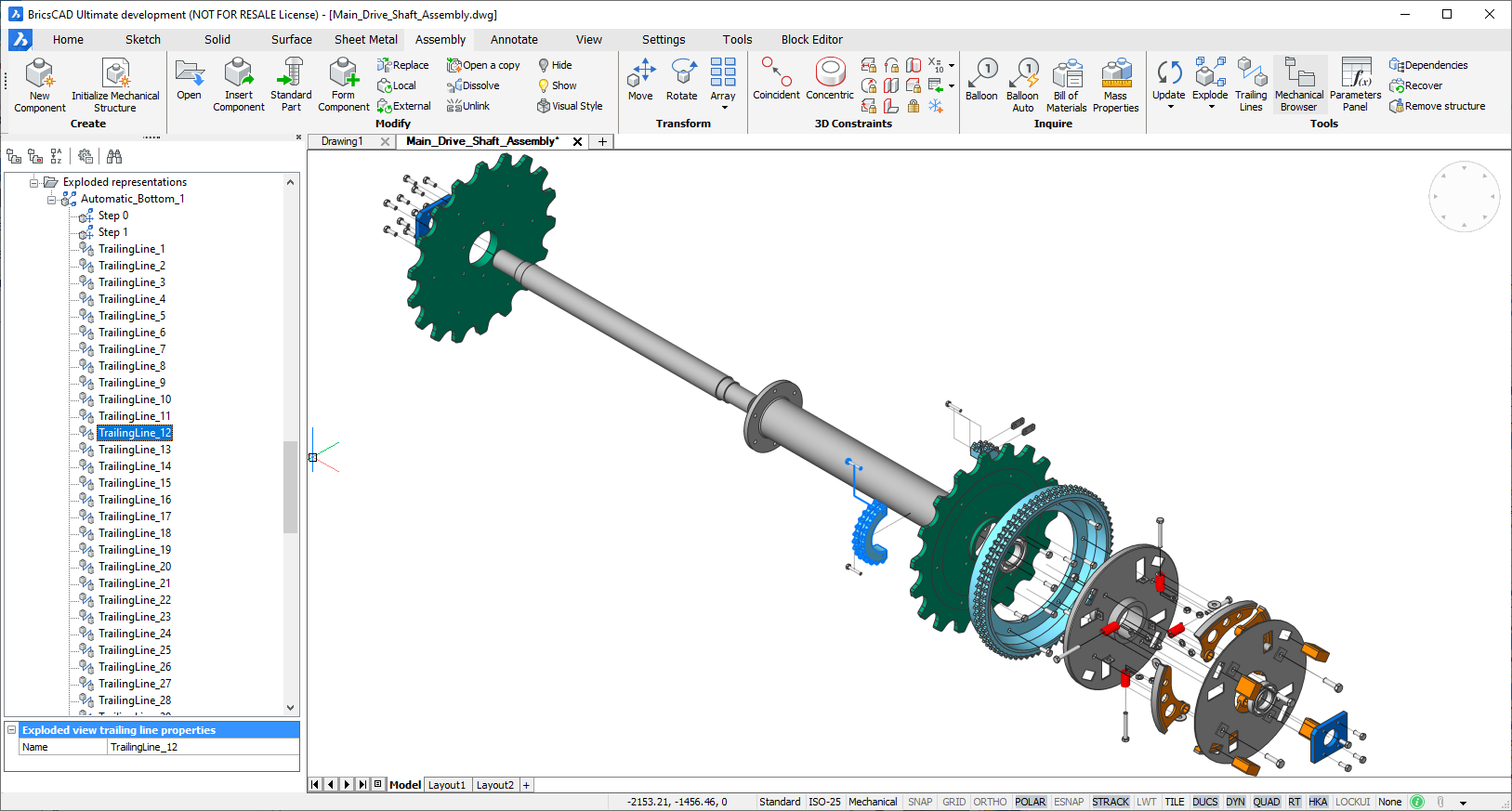Open the Array dropdown arrow

724,108
